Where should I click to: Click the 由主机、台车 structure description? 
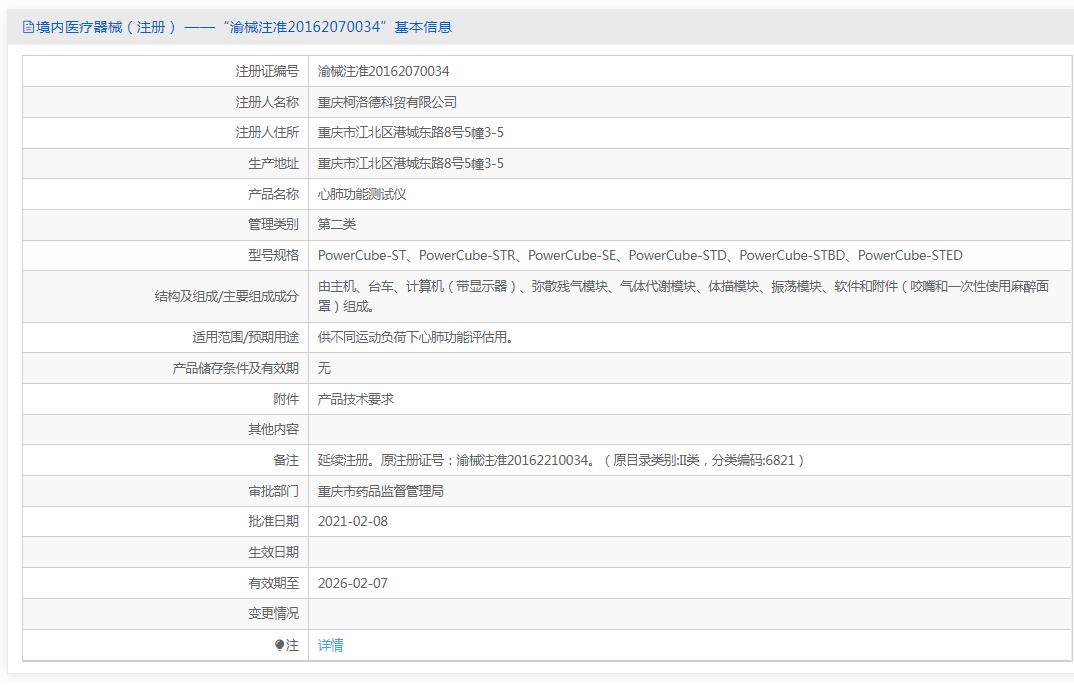tap(683, 296)
